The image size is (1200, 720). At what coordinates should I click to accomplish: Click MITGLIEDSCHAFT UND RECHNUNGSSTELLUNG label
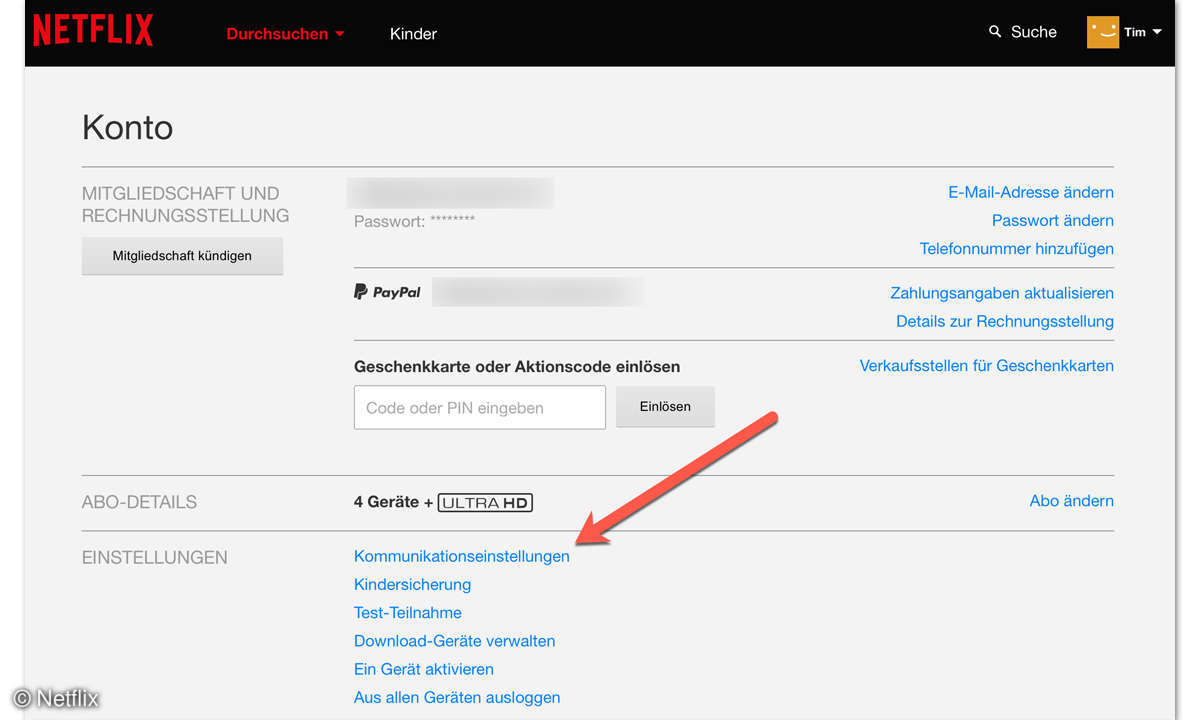pos(186,204)
